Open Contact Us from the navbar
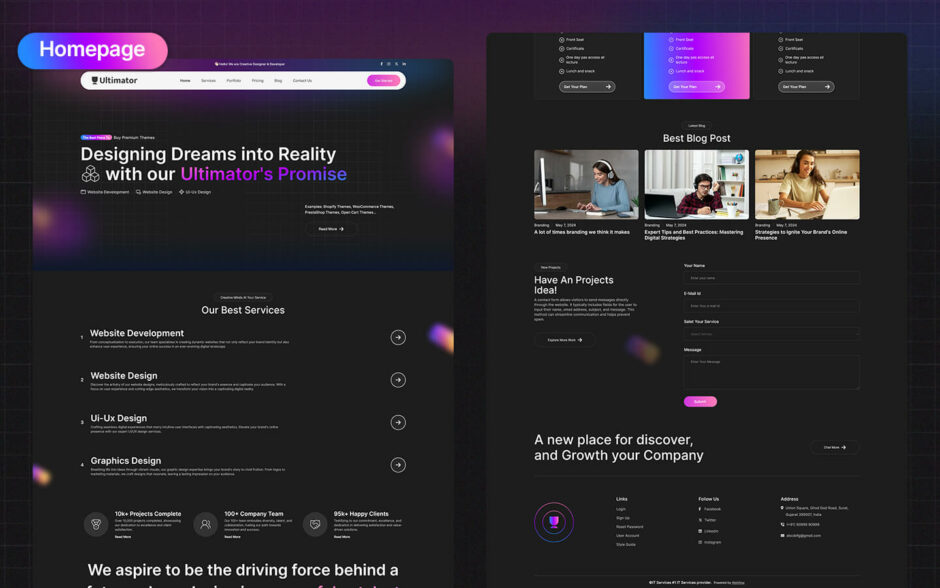This screenshot has height=588, width=940. pyautogui.click(x=302, y=81)
